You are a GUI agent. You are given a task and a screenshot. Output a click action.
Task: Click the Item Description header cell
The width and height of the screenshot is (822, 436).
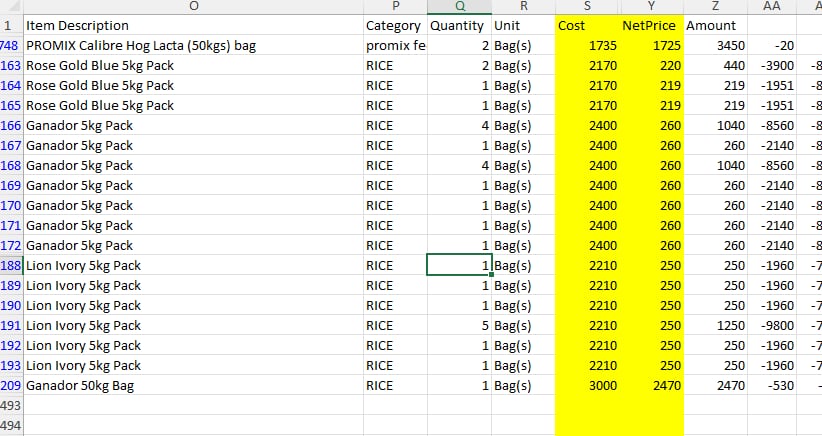pyautogui.click(x=192, y=25)
